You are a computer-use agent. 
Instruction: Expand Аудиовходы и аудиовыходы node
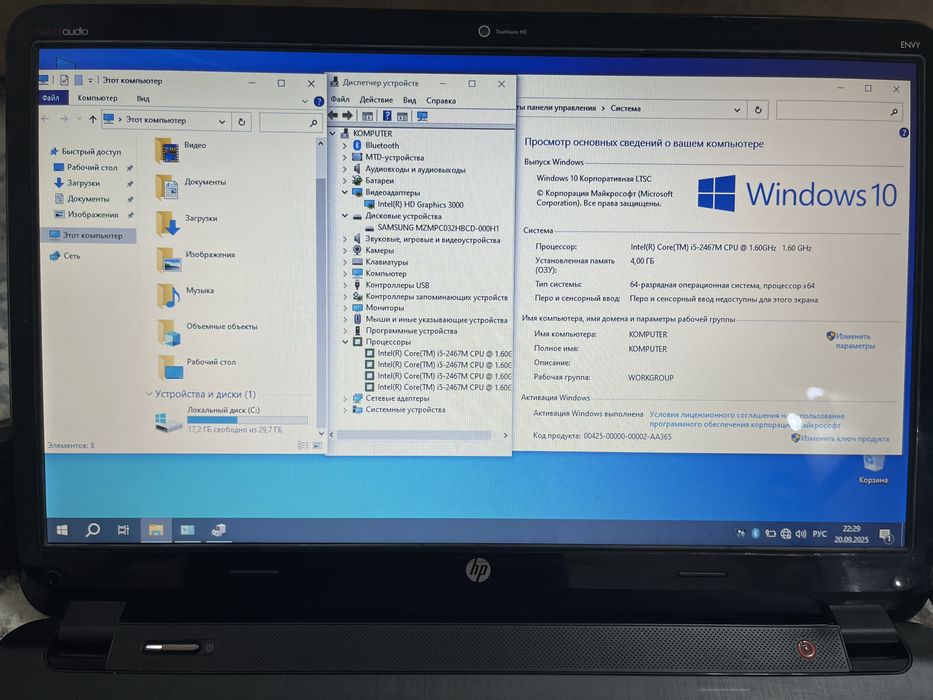pyautogui.click(x=345, y=169)
